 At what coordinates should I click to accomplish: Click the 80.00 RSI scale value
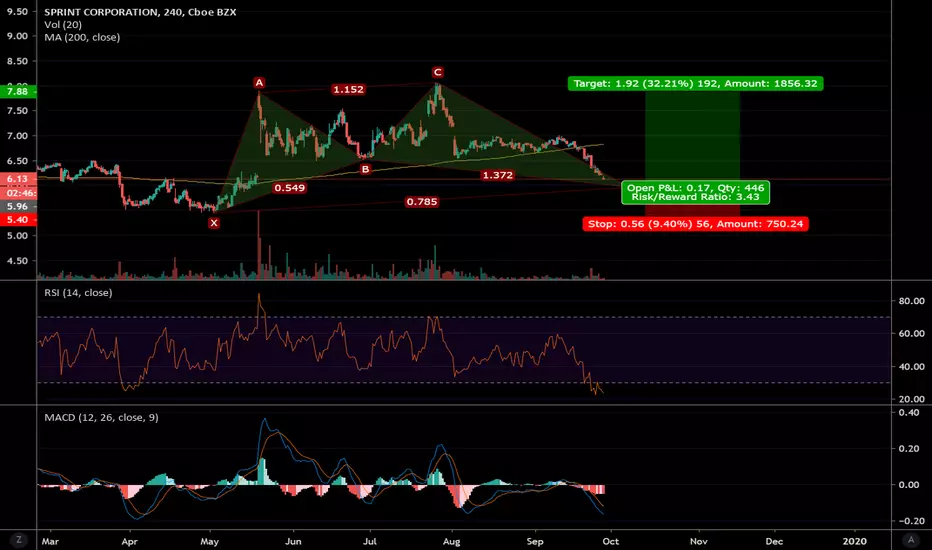coord(911,301)
